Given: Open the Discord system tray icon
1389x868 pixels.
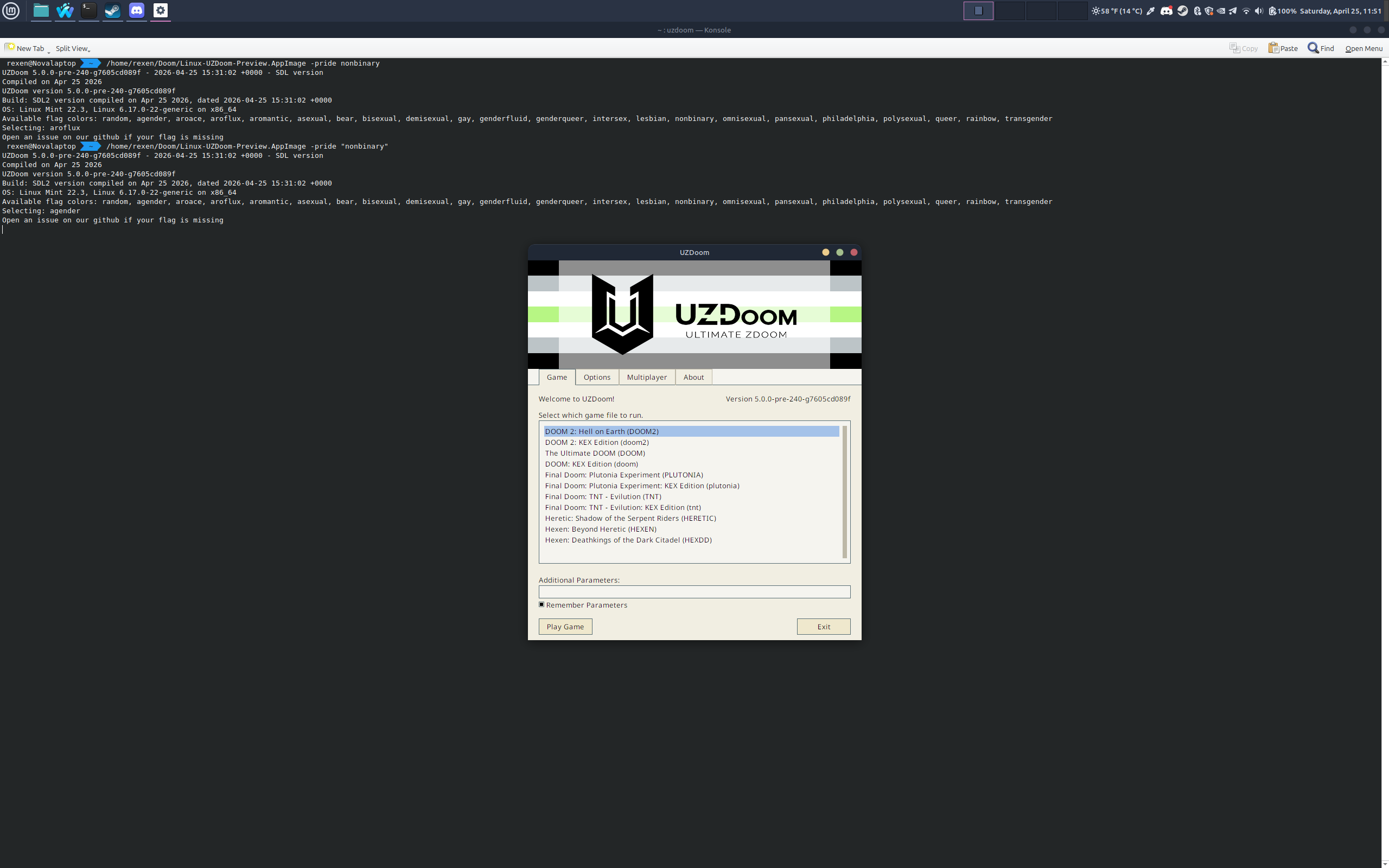Looking at the screenshot, I should tap(1167, 11).
